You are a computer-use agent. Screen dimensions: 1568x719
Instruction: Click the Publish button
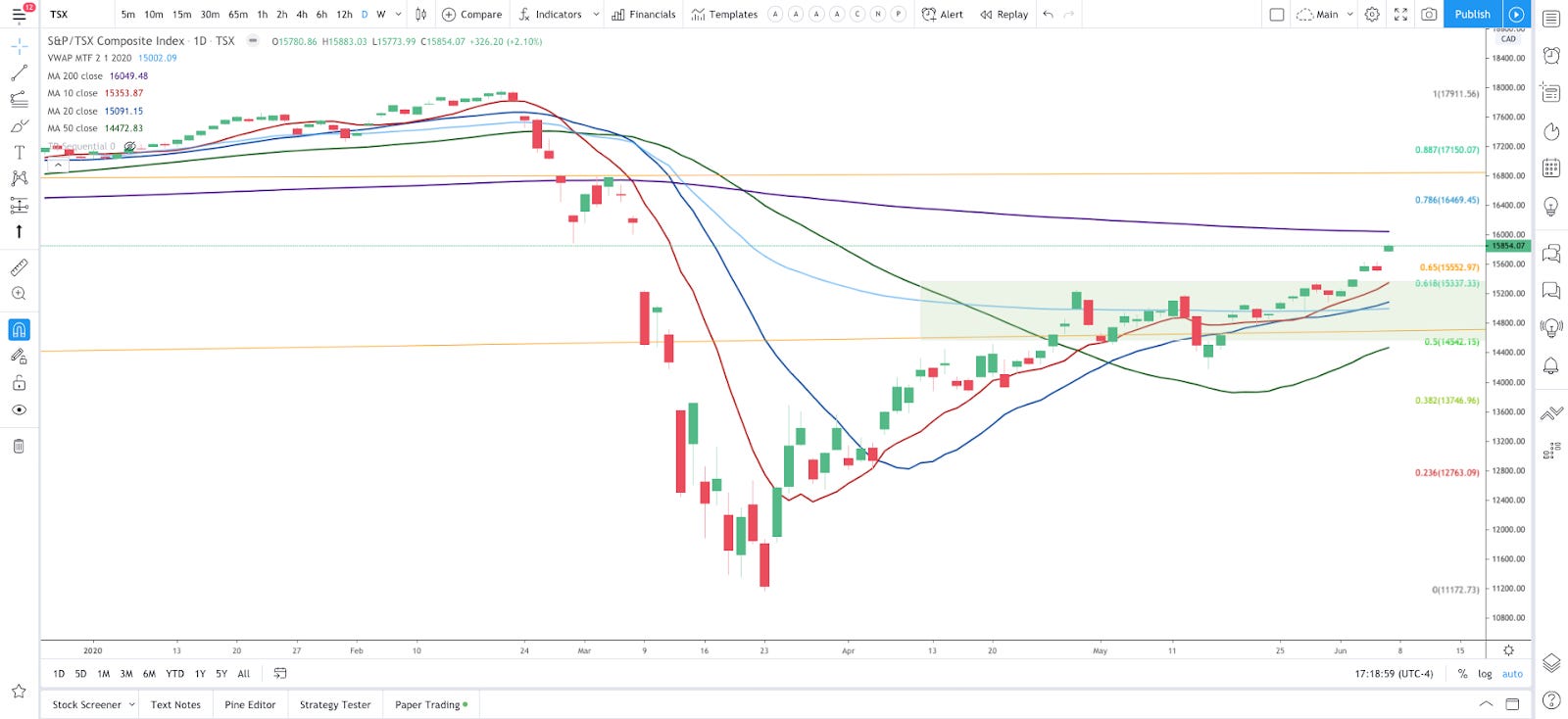click(x=1472, y=14)
